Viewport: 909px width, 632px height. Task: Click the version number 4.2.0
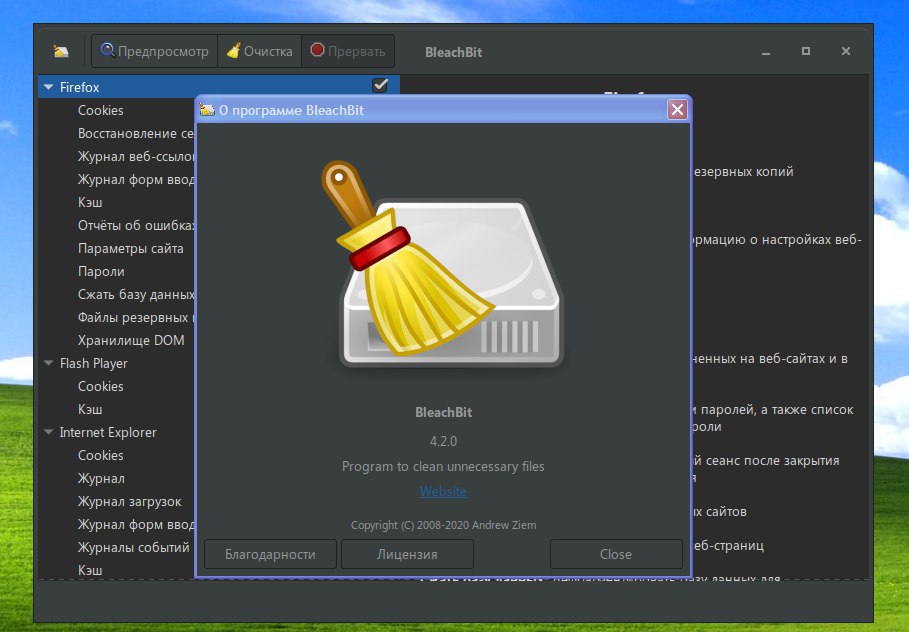click(x=443, y=441)
